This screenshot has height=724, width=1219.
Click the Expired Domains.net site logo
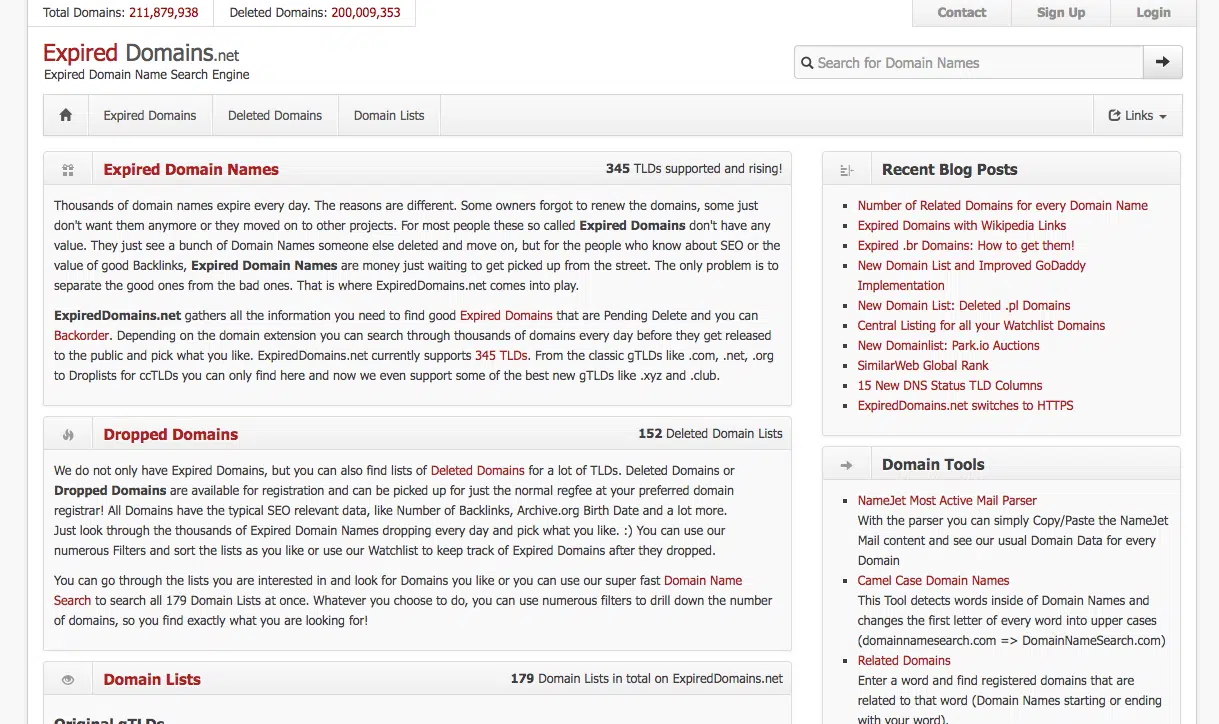point(141,53)
